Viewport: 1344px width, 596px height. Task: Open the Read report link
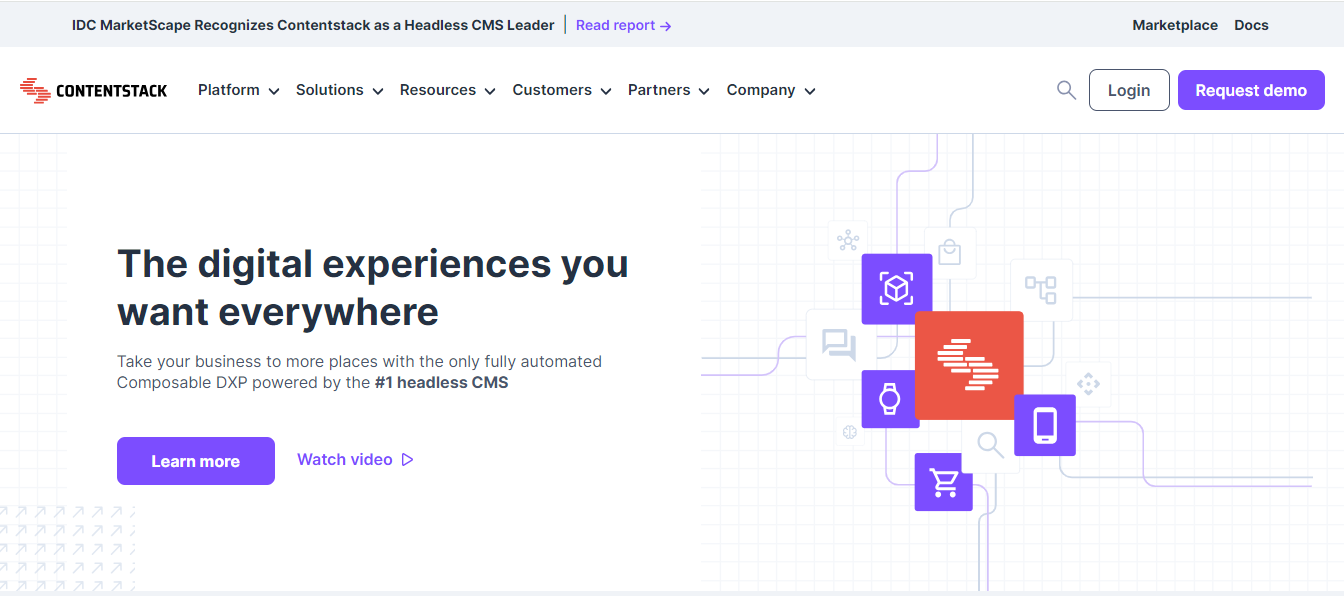615,25
